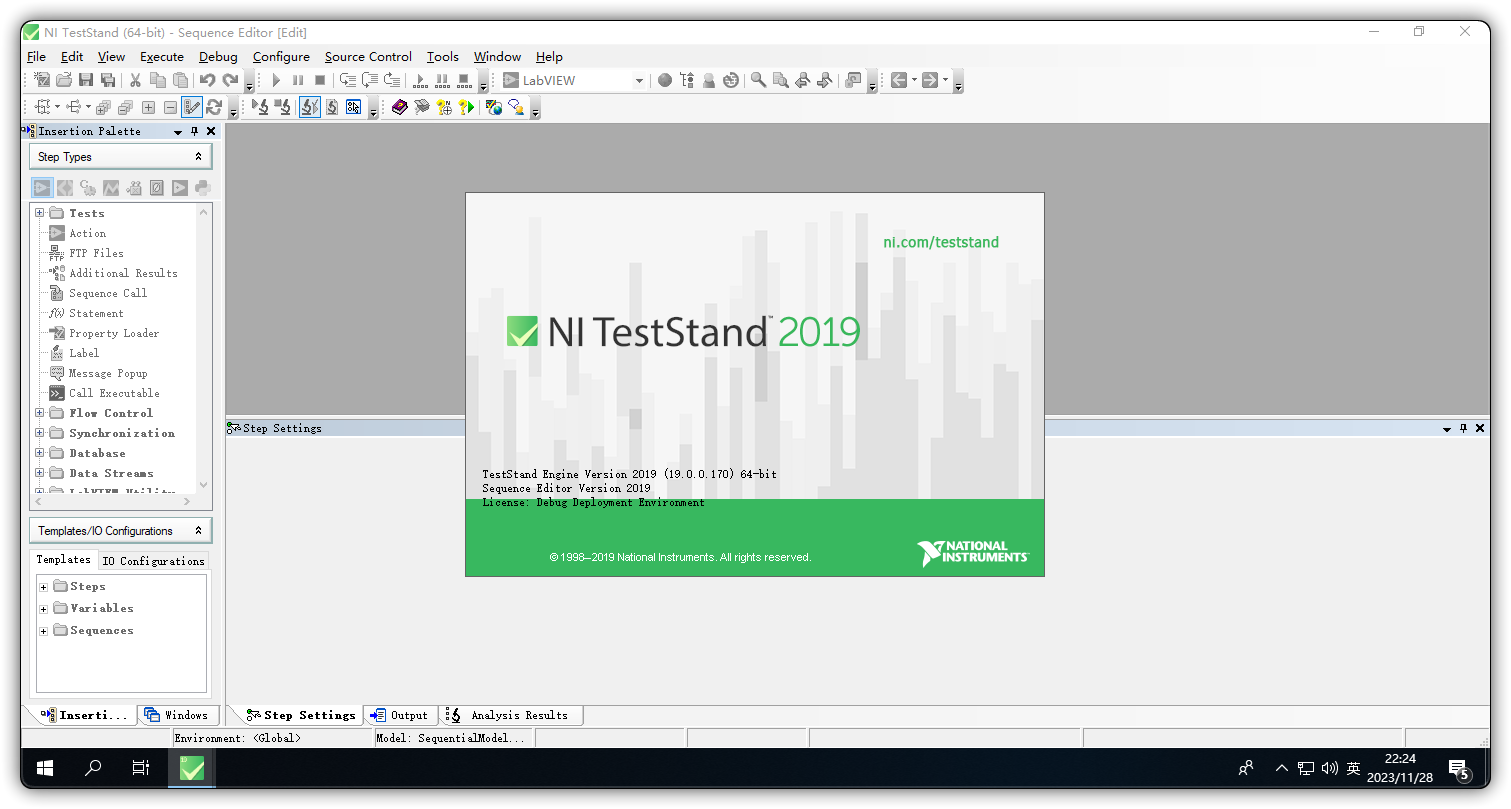Expand the Flow Control folder
Screen dimensions: 1511x809
coord(40,412)
